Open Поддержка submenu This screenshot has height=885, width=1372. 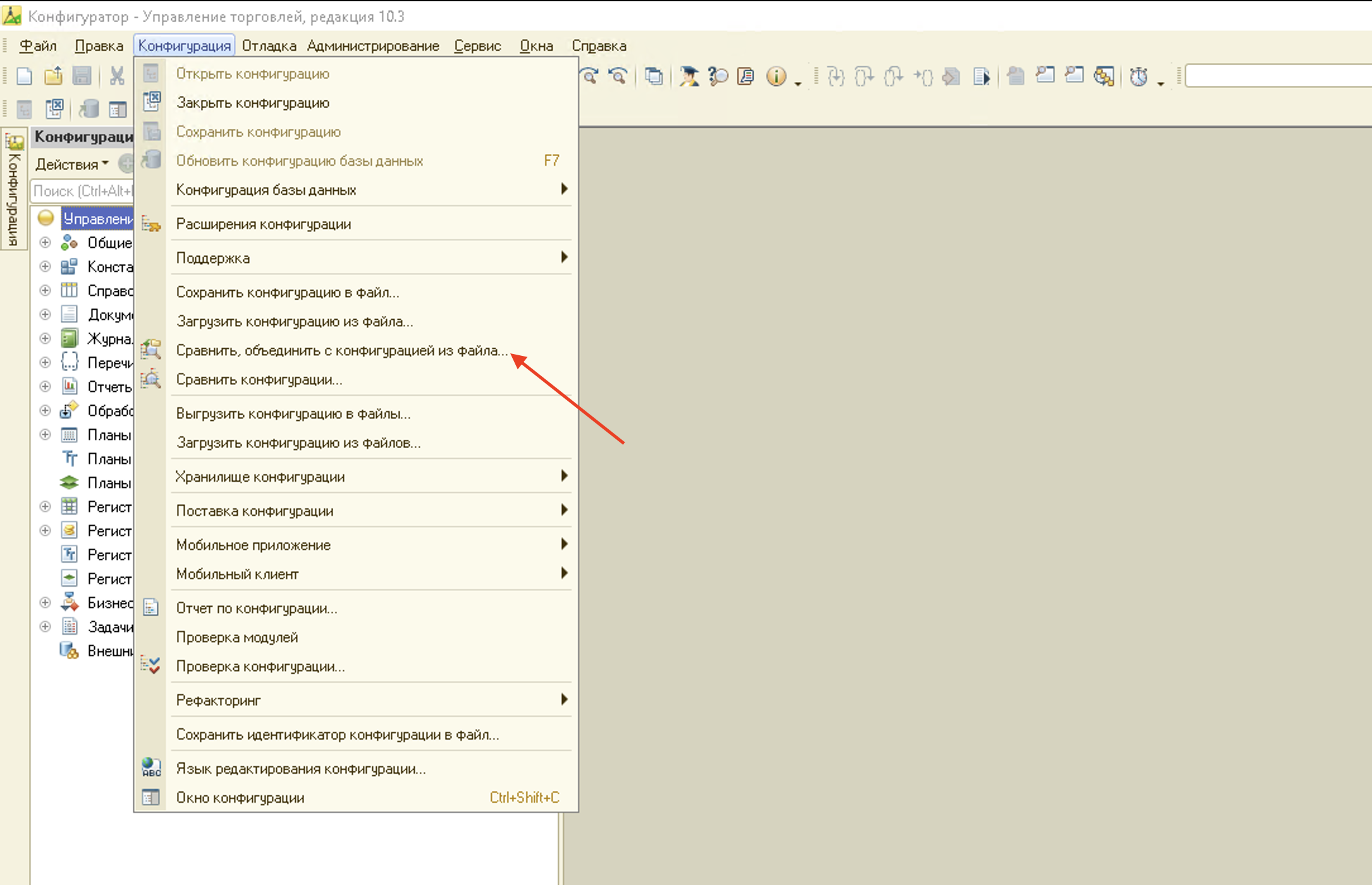pyautogui.click(x=356, y=258)
